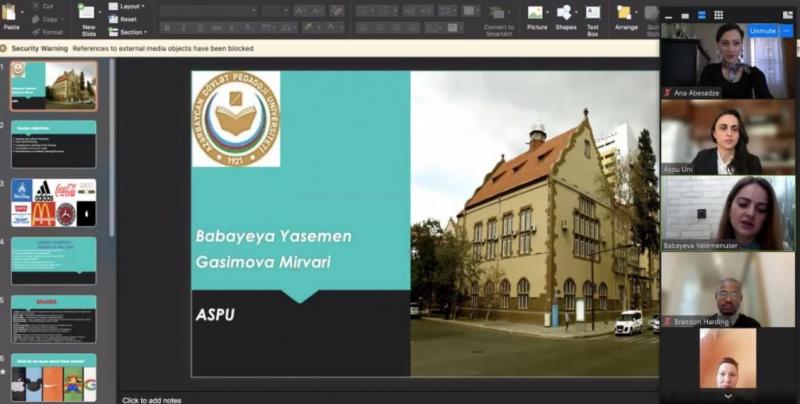Toggle underline formatting
The width and height of the screenshot is (800, 404).
pos(199,28)
